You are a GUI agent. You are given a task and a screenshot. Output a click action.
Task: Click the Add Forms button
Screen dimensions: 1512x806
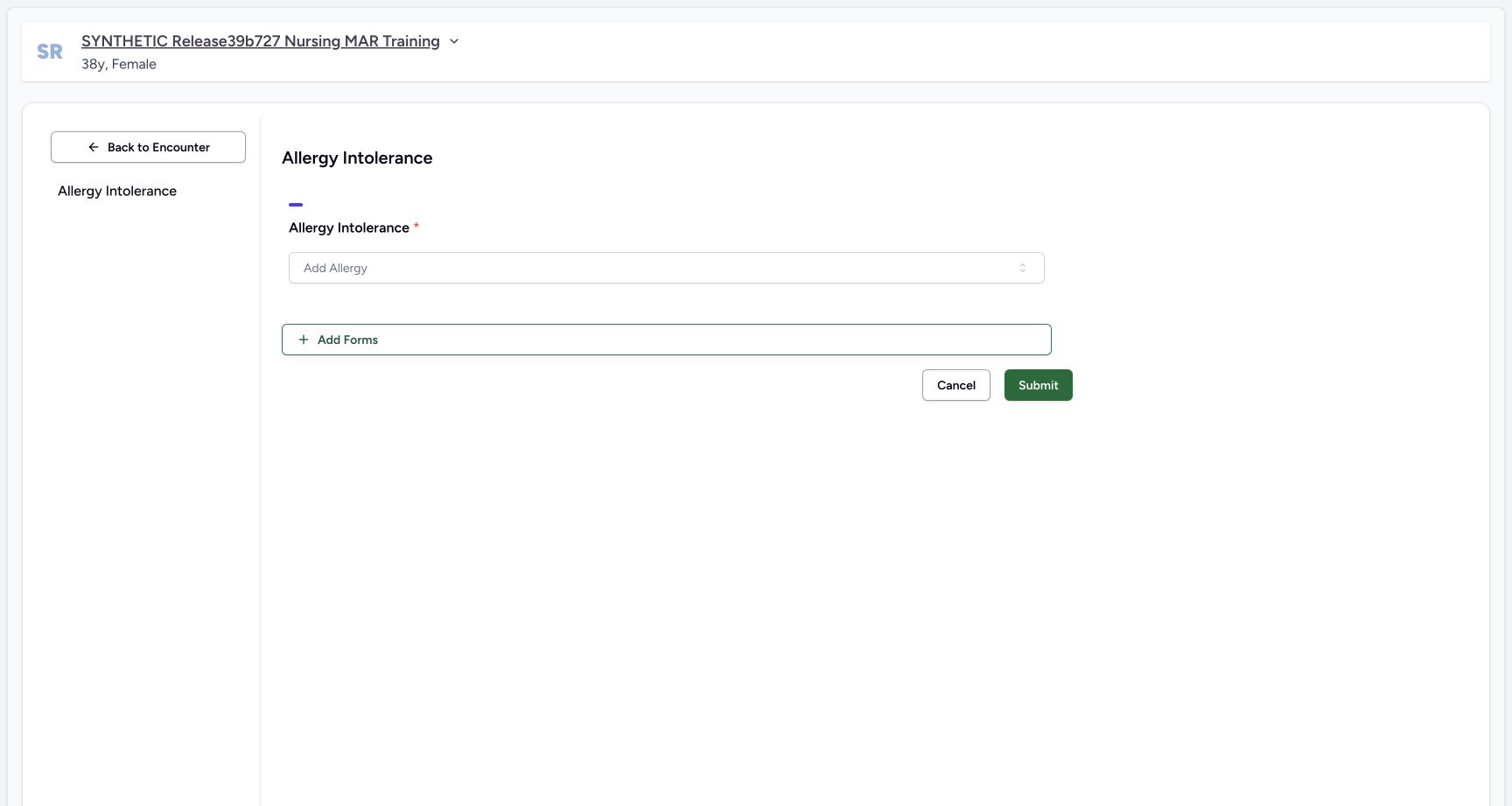point(667,340)
